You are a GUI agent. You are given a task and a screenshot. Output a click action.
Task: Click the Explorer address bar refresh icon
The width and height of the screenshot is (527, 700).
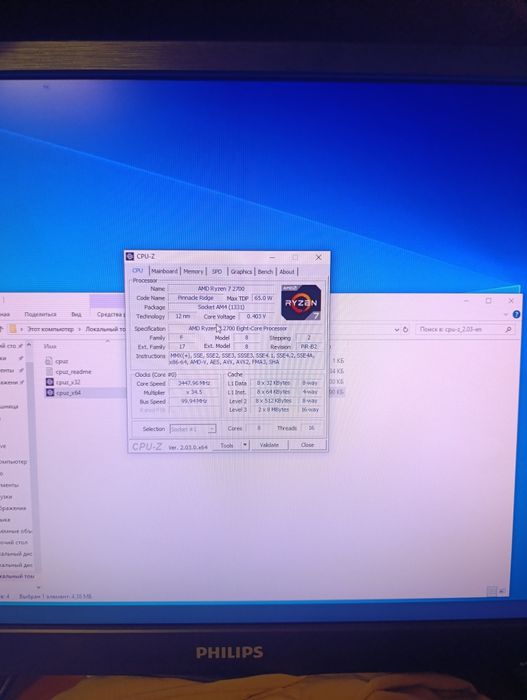(x=406, y=329)
